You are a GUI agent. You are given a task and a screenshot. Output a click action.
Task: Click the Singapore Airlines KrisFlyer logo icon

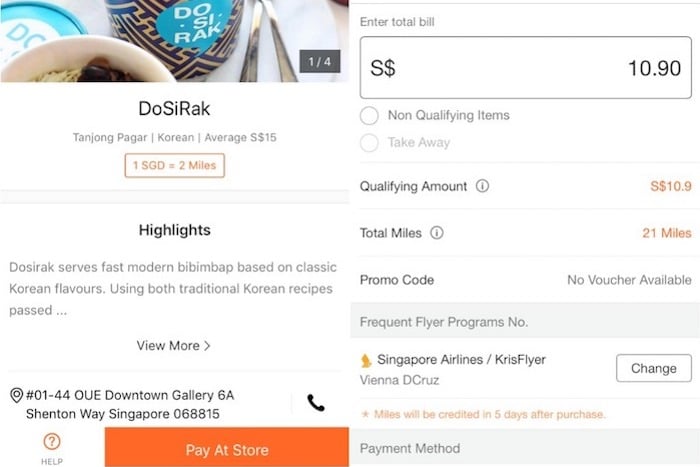366,360
